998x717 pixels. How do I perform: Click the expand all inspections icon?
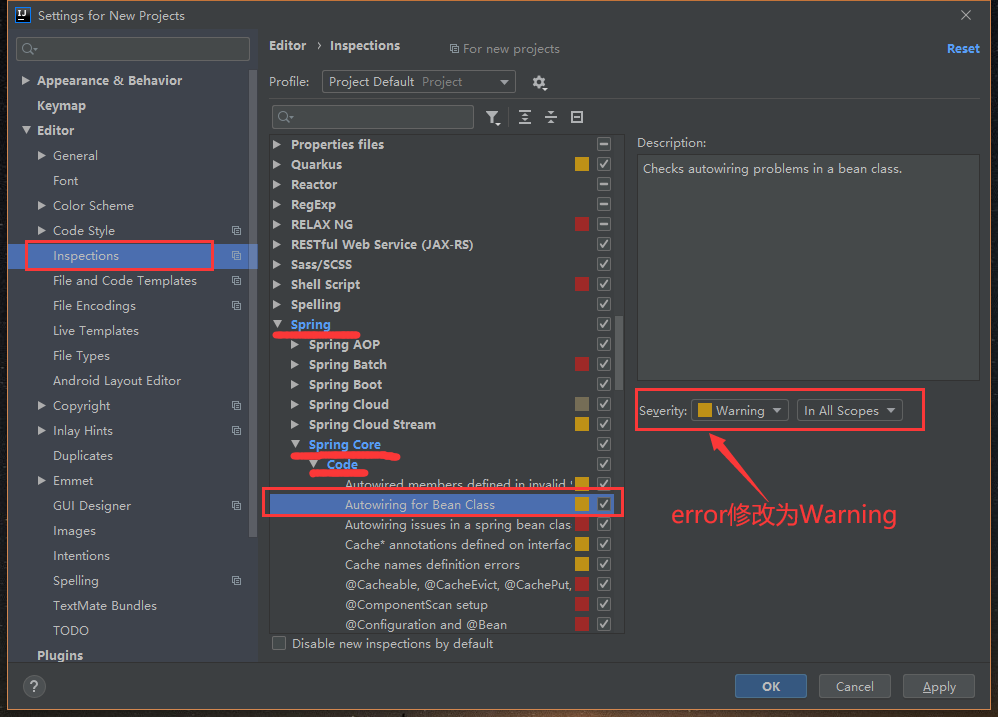524,117
